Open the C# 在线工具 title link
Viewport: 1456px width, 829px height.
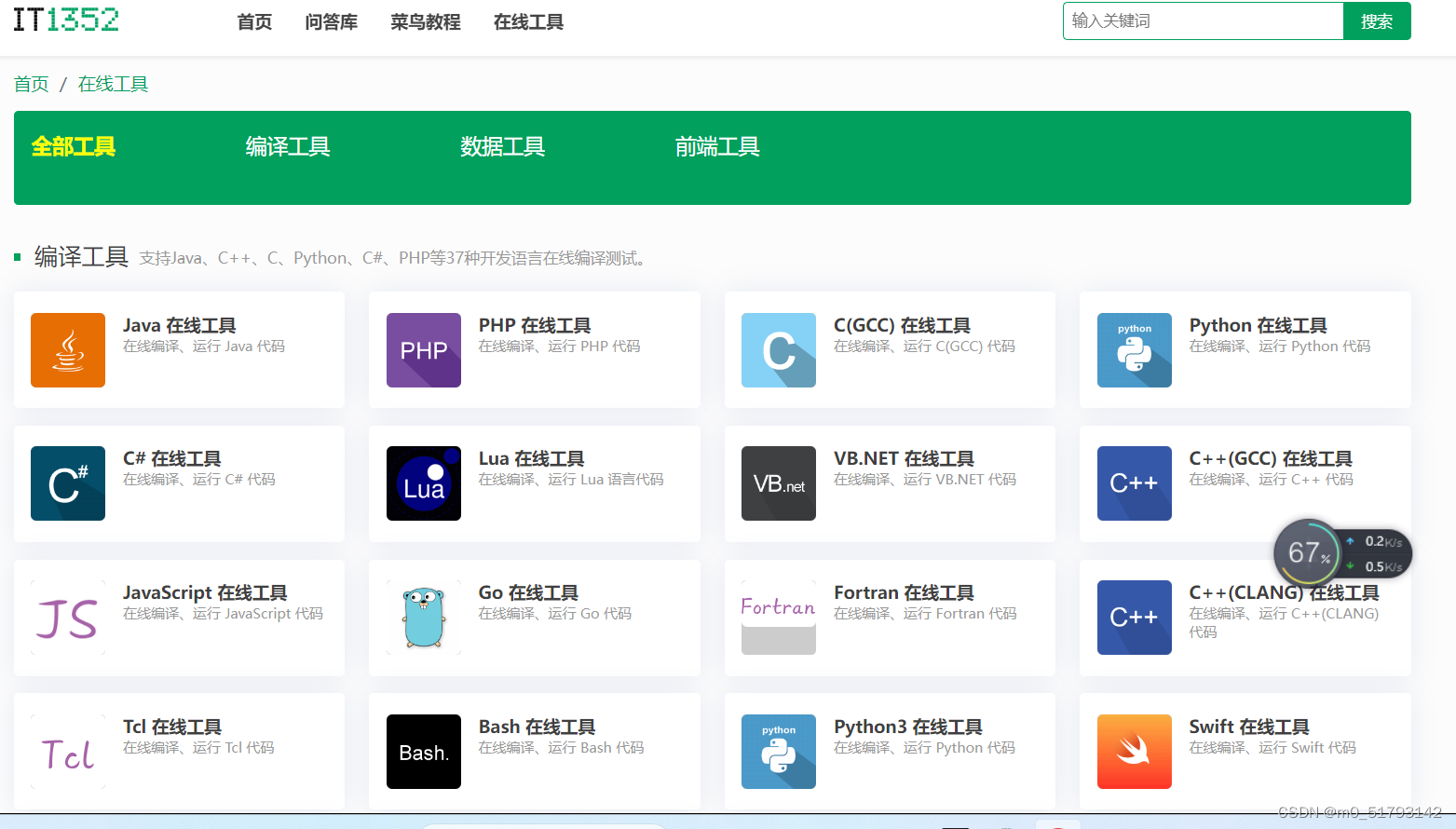[172, 458]
